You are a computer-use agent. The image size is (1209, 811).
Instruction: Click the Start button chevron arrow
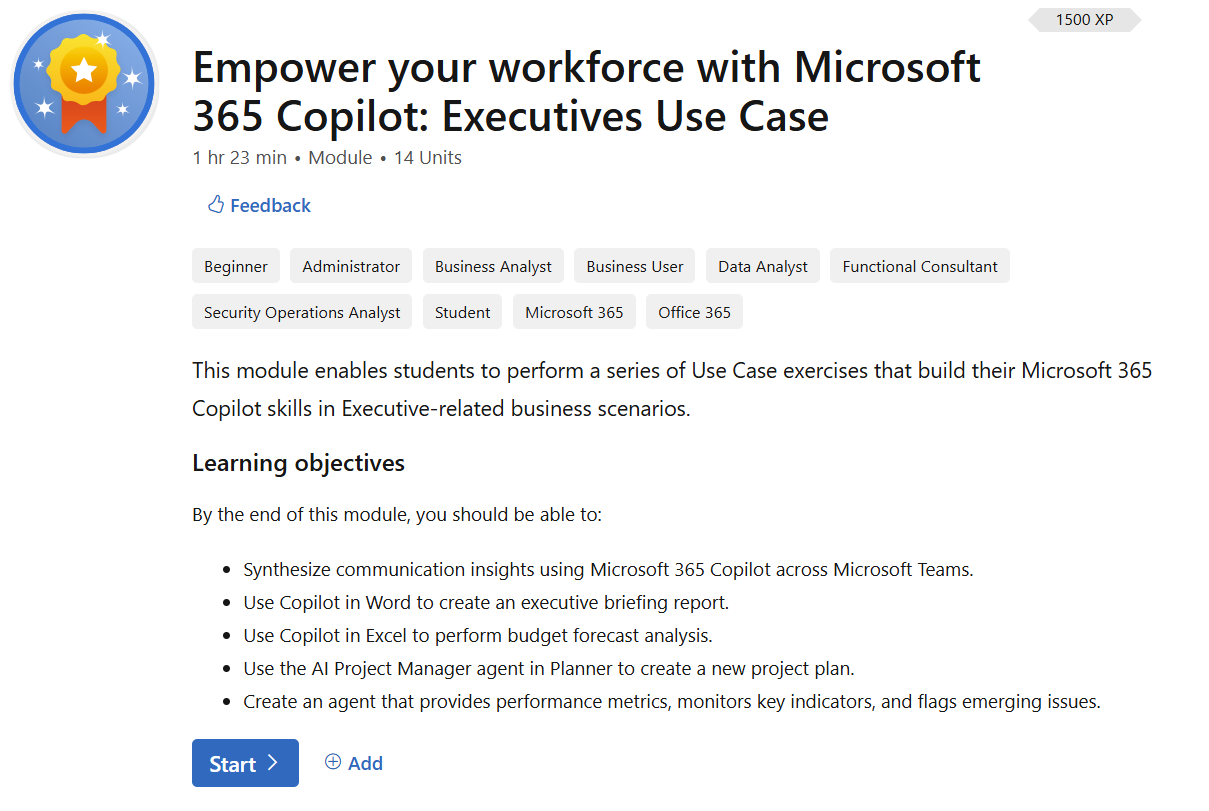click(273, 763)
